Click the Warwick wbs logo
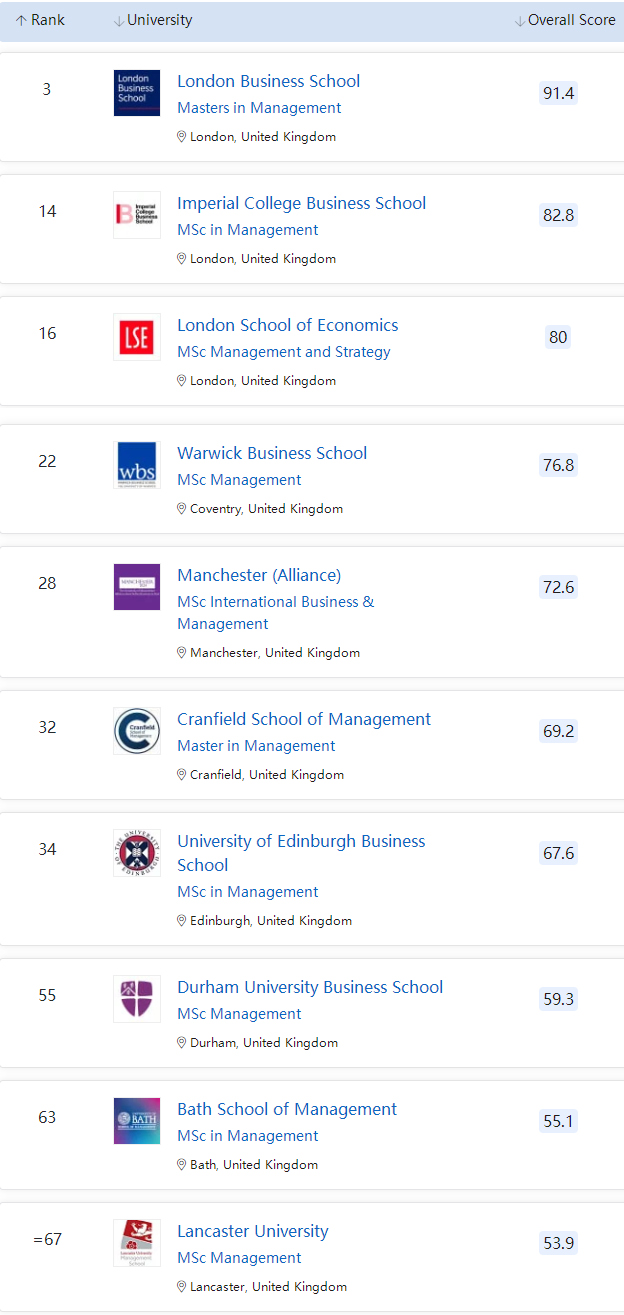 [x=136, y=465]
